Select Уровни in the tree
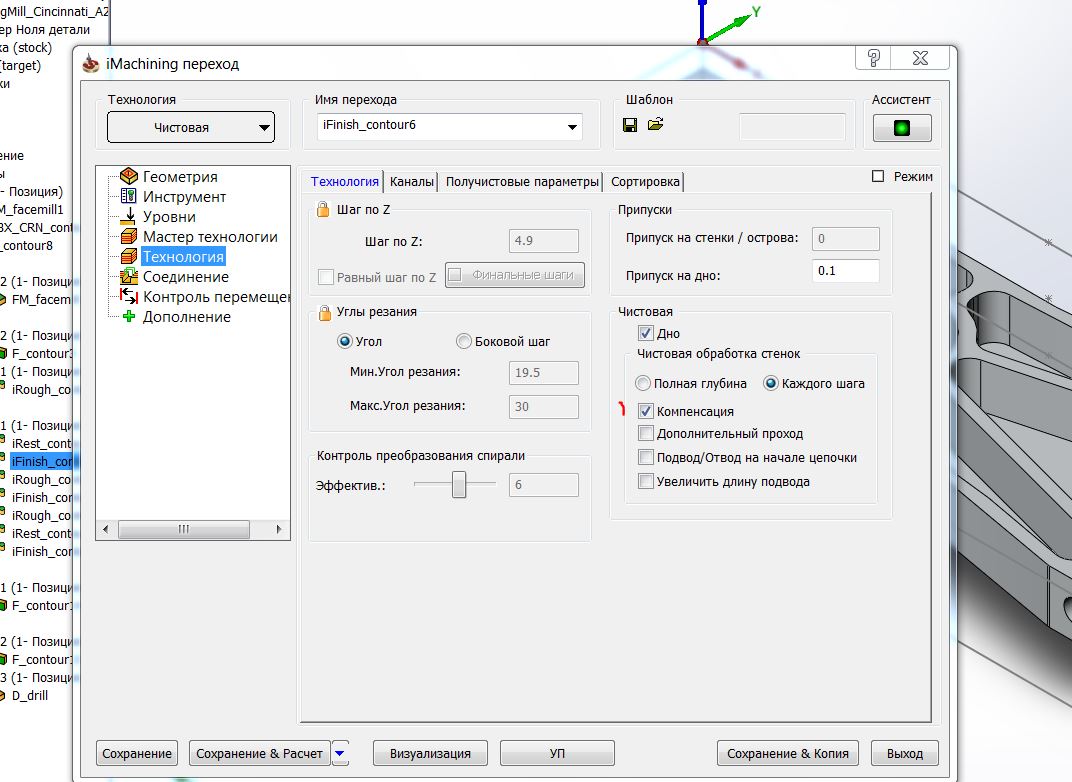The image size is (1072, 782). (x=169, y=217)
